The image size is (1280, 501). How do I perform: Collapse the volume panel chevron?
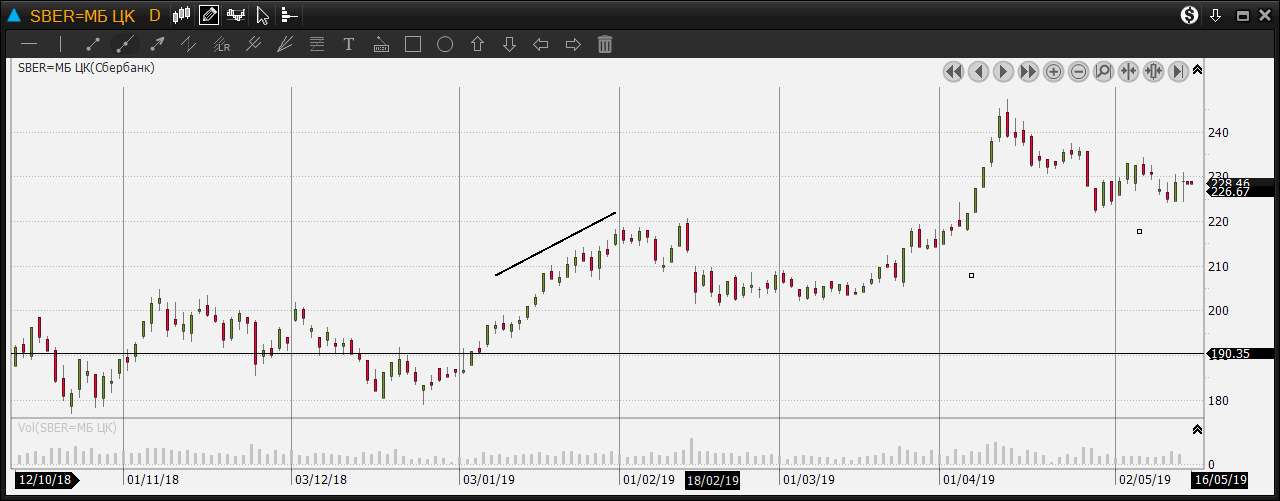click(x=1197, y=429)
